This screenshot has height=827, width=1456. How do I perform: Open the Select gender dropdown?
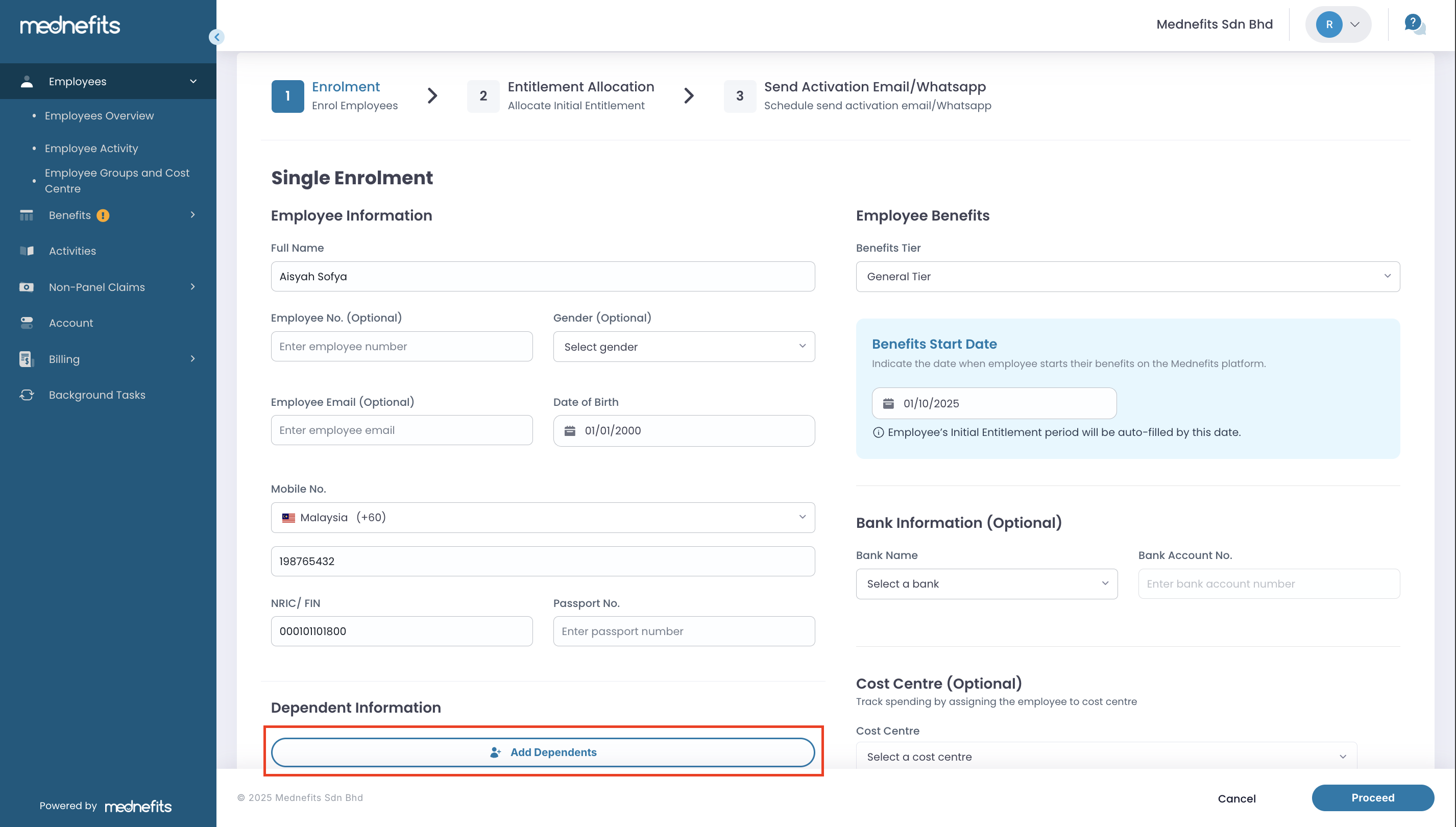click(684, 347)
